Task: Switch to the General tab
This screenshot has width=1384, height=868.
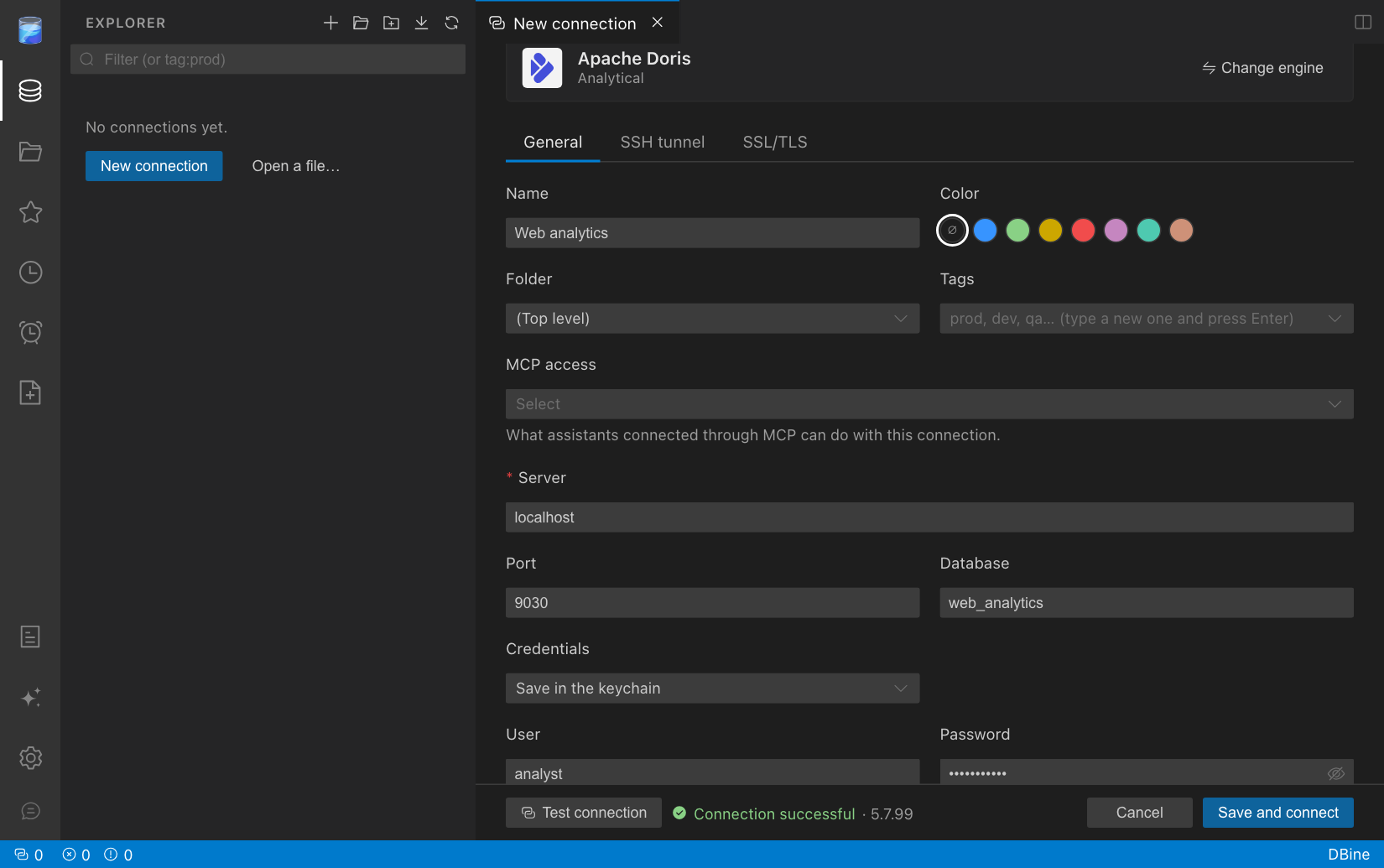Action: click(x=553, y=143)
